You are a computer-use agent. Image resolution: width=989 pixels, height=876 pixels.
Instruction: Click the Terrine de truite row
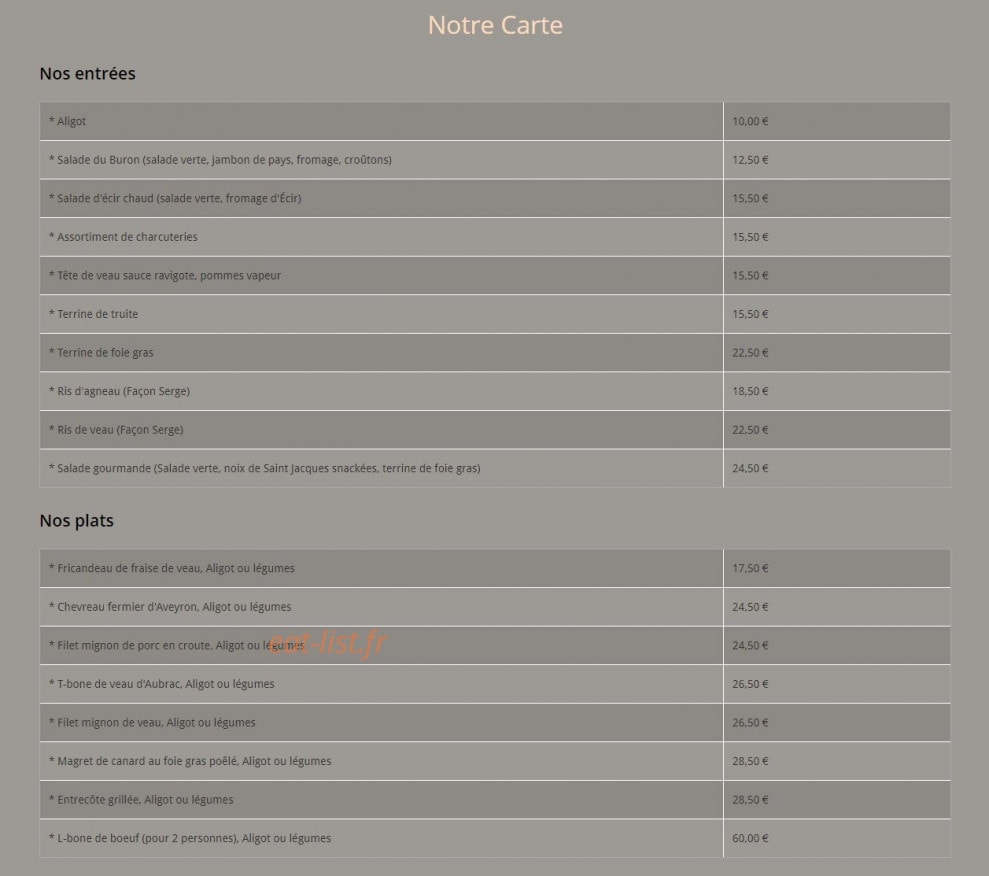(494, 313)
